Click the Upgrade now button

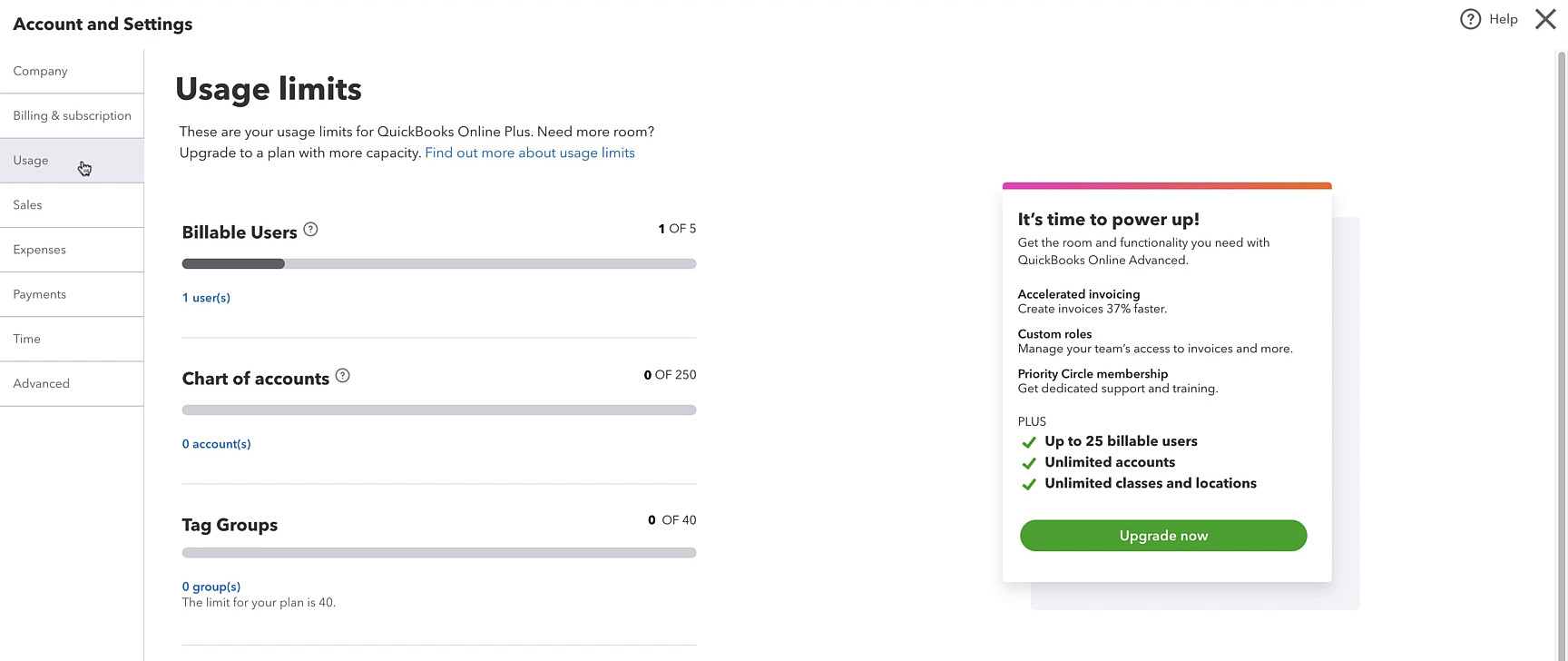click(x=1163, y=536)
